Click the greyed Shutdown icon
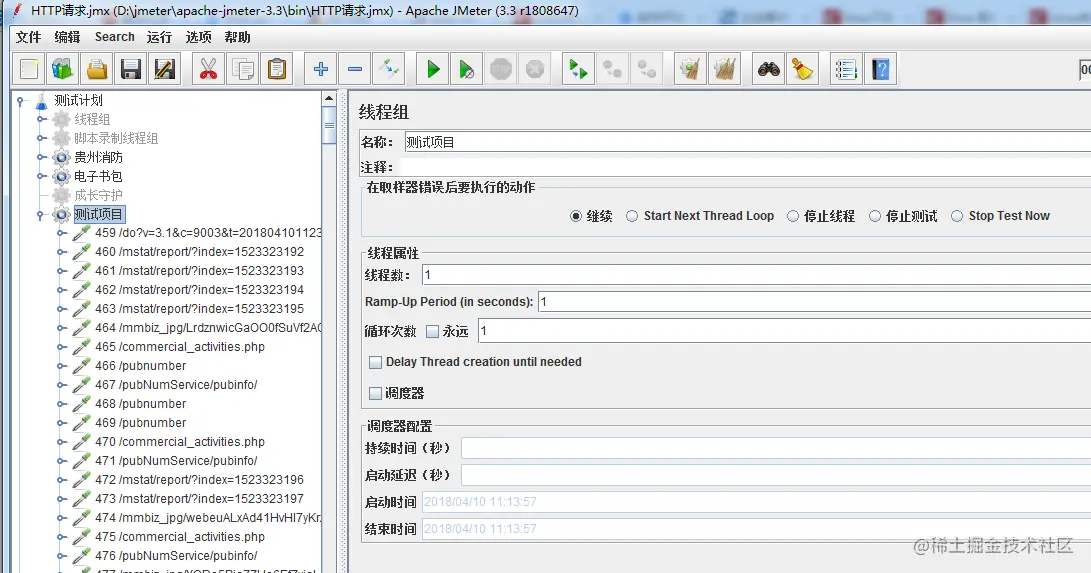Viewport: 1091px width, 573px height. pyautogui.click(x=535, y=69)
